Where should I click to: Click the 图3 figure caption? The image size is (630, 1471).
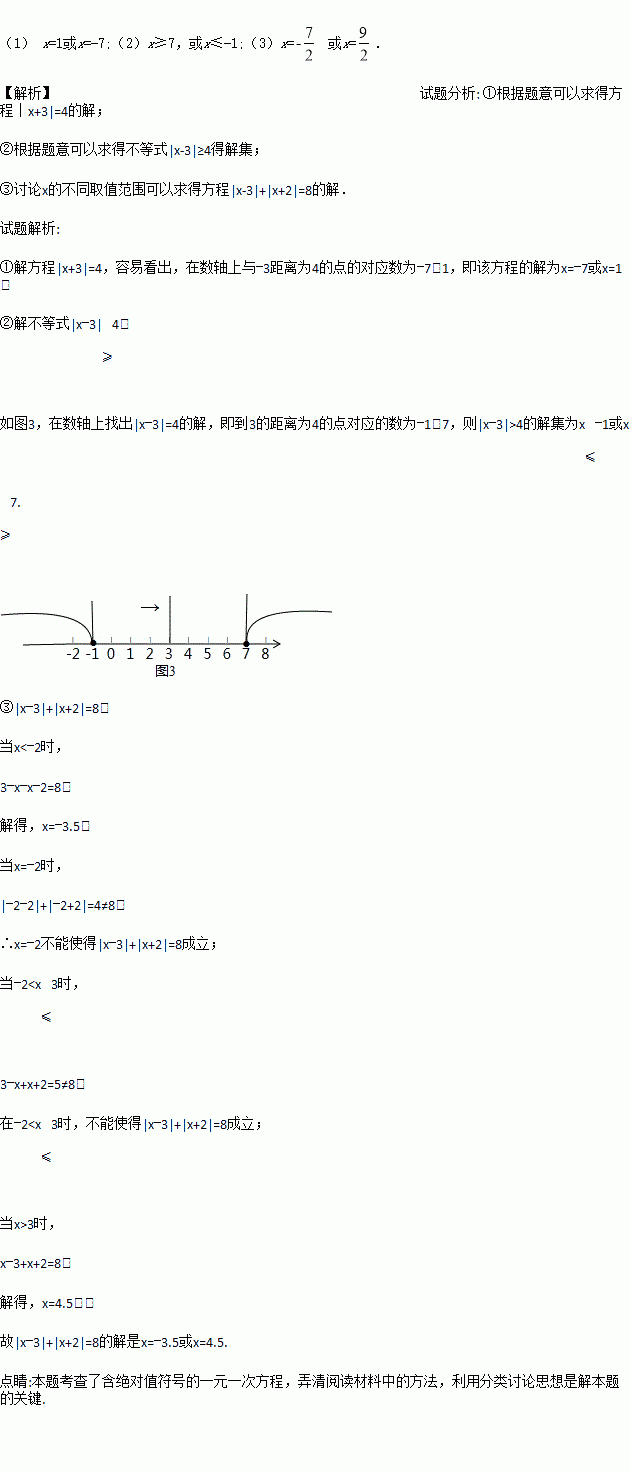click(x=165, y=671)
